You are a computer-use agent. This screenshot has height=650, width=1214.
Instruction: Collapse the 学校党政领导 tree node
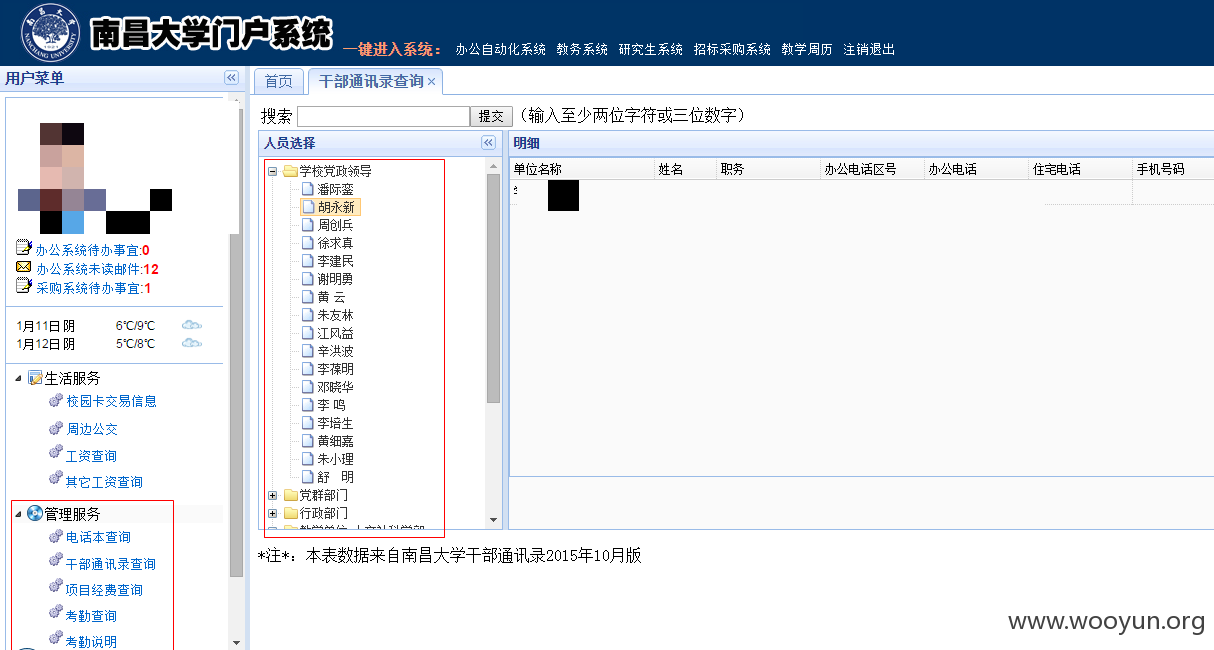click(x=272, y=171)
